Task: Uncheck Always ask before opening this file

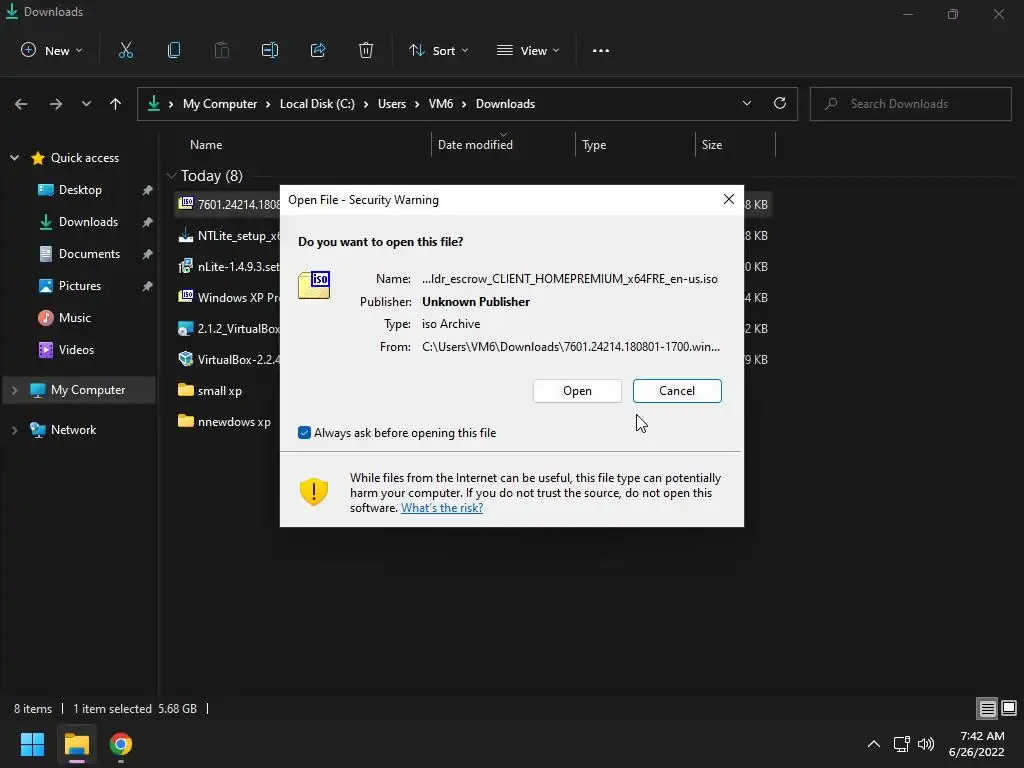Action: click(x=304, y=432)
